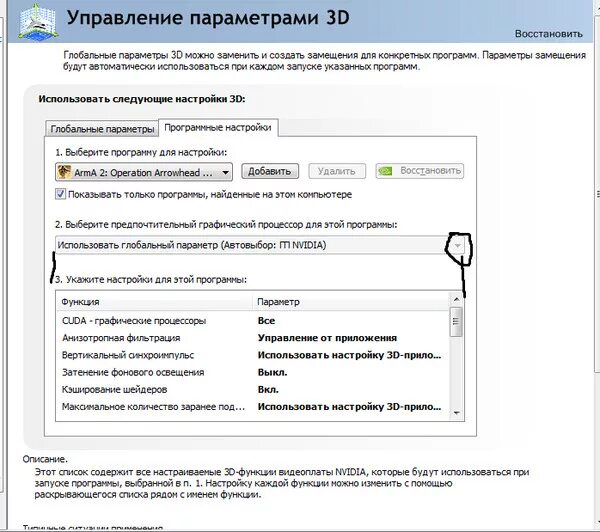Uncheck 'Показывать только программы' checkbox
The height and width of the screenshot is (532, 600).
[60, 194]
